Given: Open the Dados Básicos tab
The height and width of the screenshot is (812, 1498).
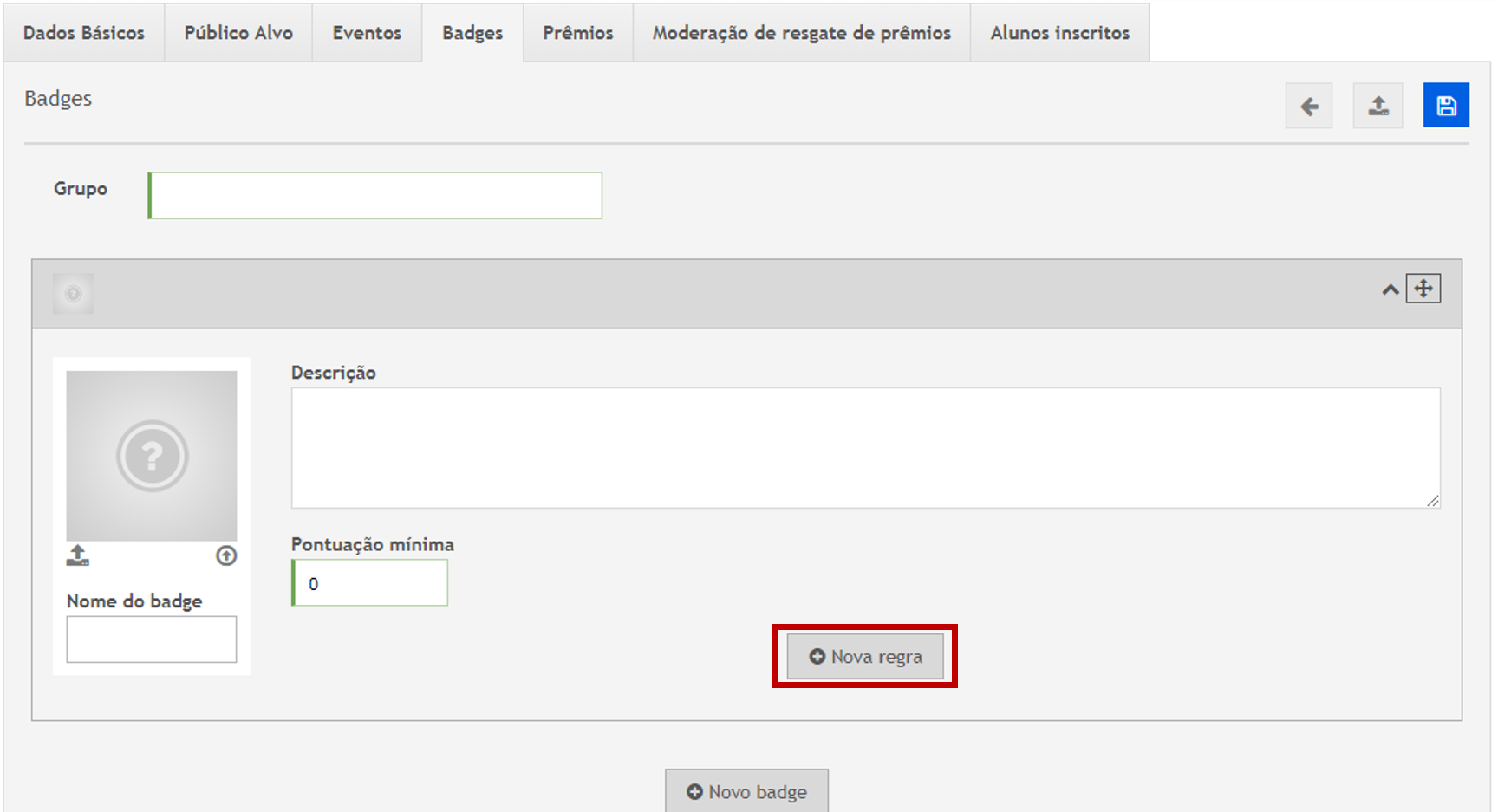Looking at the screenshot, I should coord(84,33).
